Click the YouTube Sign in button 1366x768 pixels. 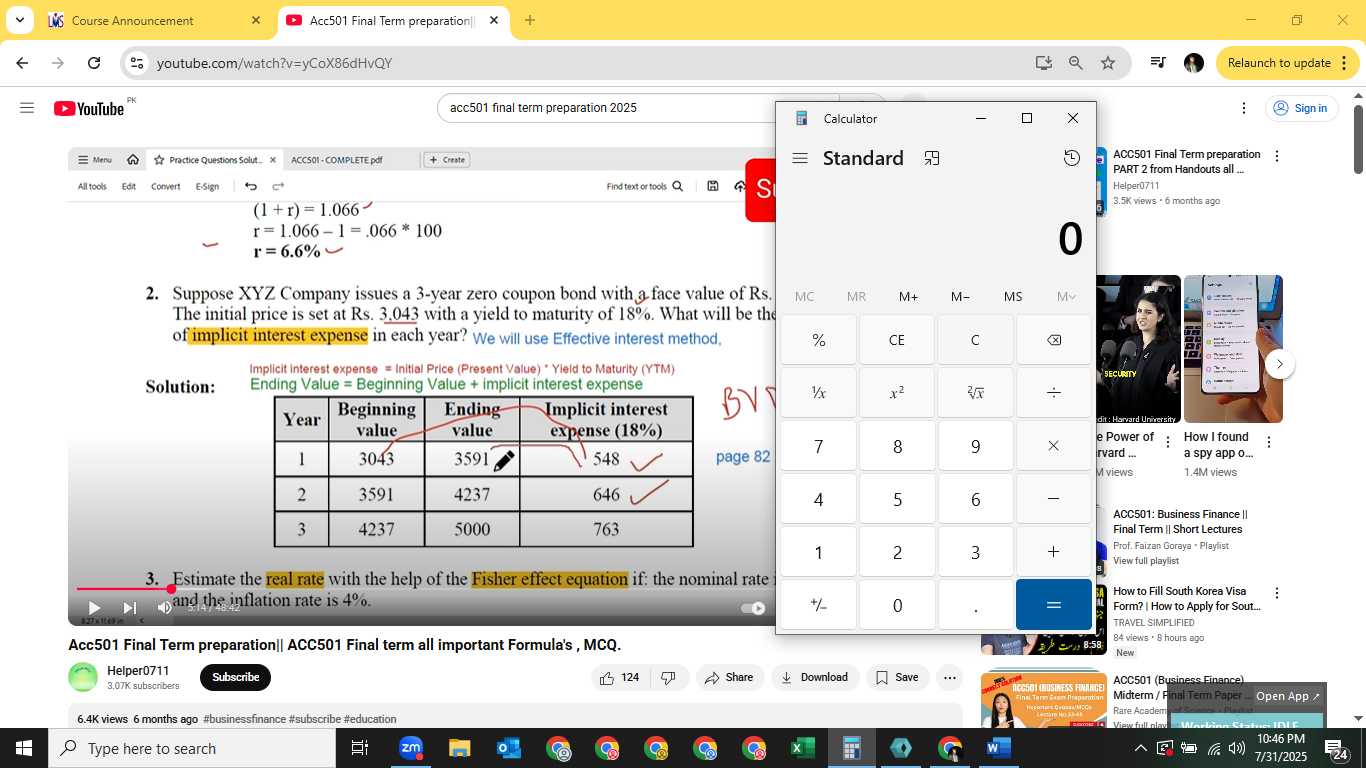click(1302, 108)
